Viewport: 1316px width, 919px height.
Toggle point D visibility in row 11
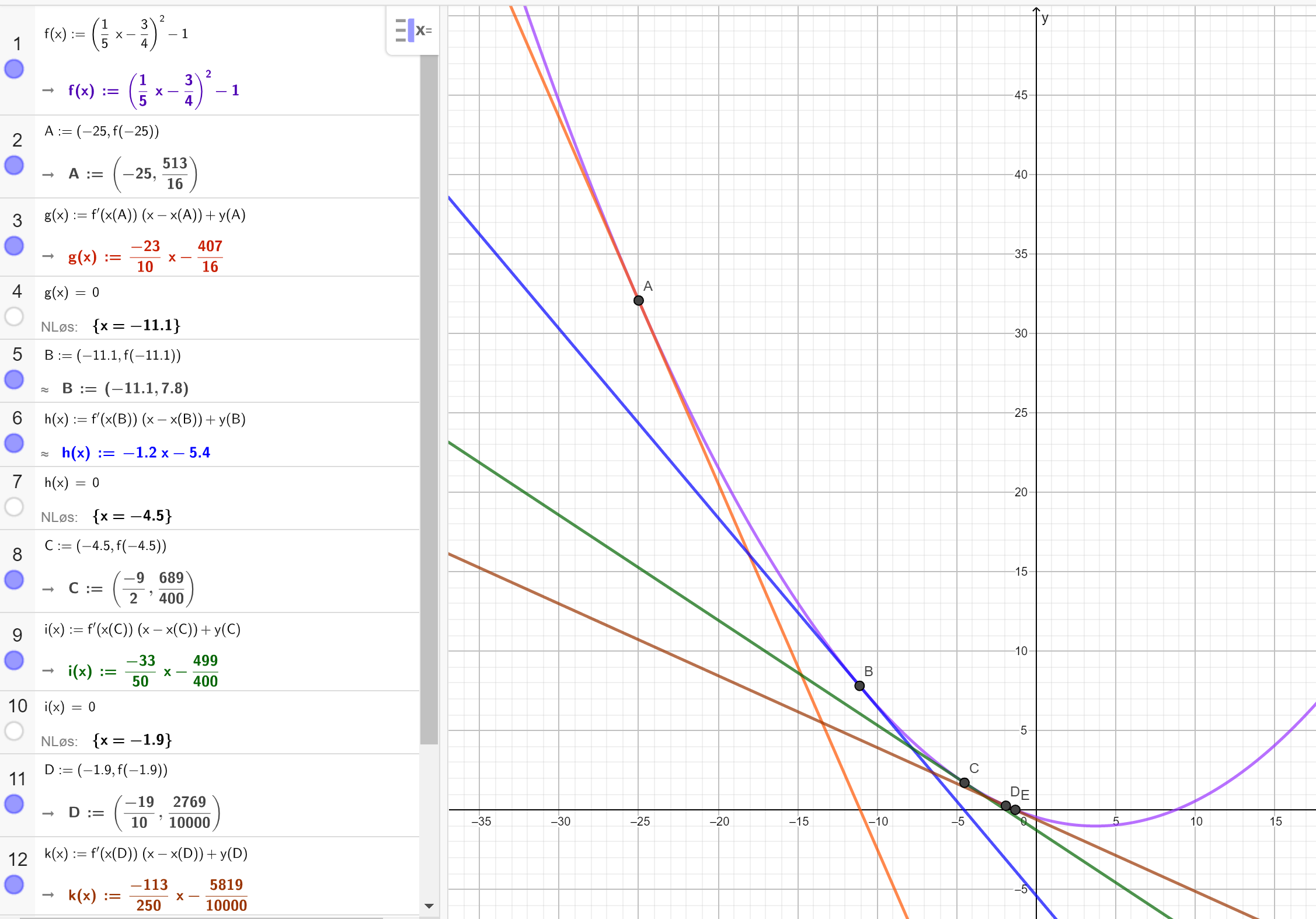pyautogui.click(x=14, y=804)
